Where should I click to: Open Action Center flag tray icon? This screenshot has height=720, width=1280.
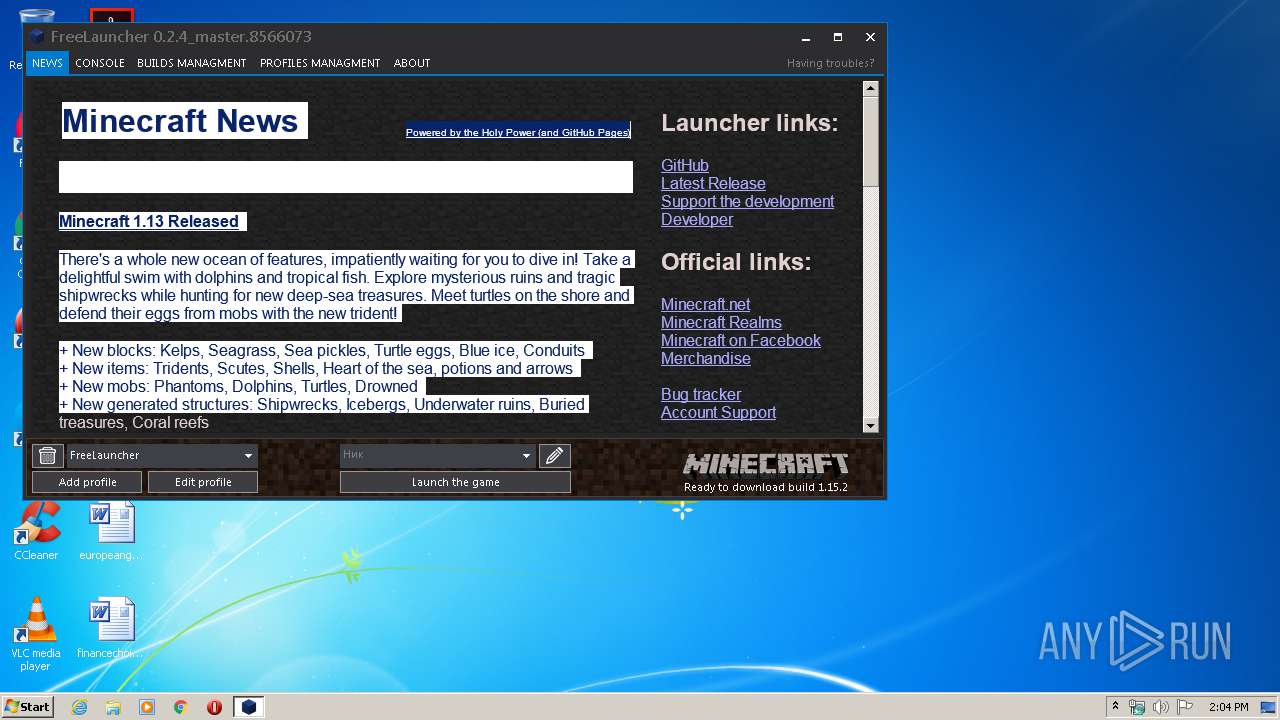pos(1185,707)
